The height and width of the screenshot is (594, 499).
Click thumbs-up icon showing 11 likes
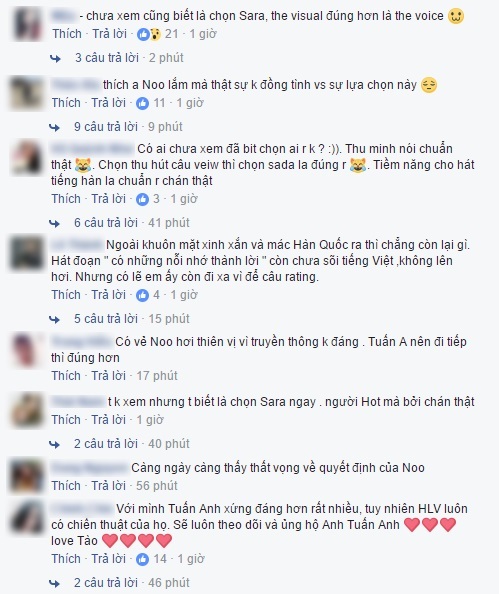(x=142, y=103)
